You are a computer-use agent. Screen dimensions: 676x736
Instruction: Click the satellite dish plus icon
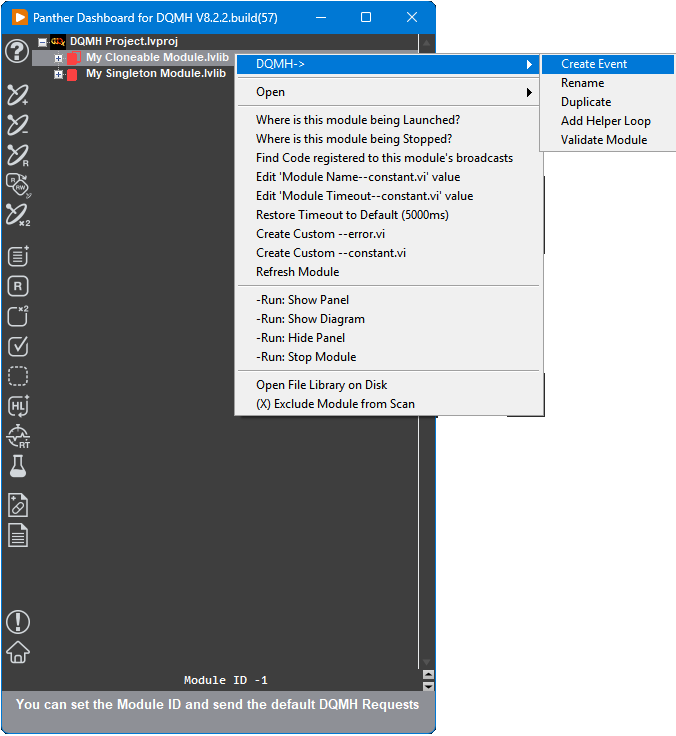(17, 95)
